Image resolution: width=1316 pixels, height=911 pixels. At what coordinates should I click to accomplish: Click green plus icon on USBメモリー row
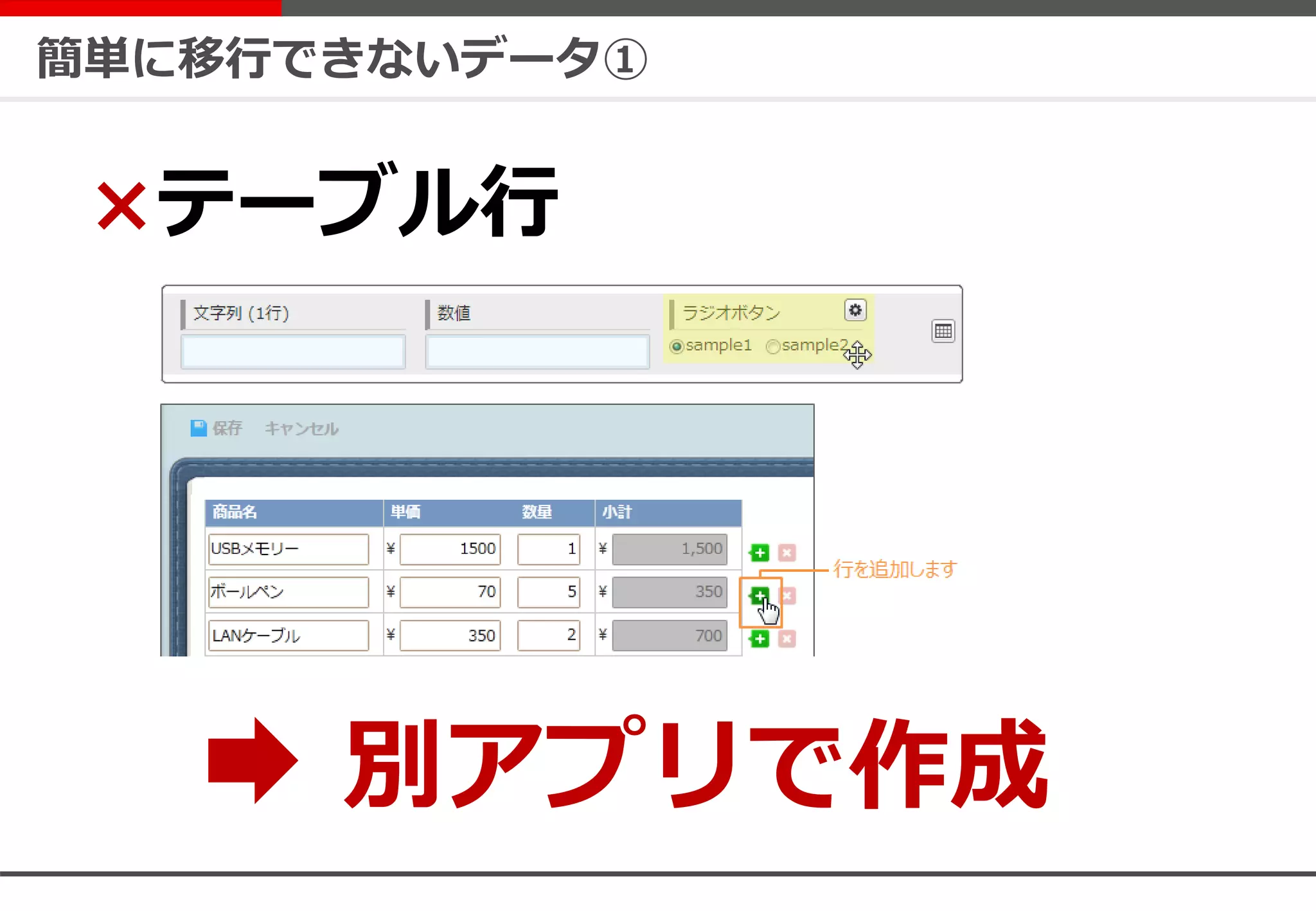click(x=760, y=553)
